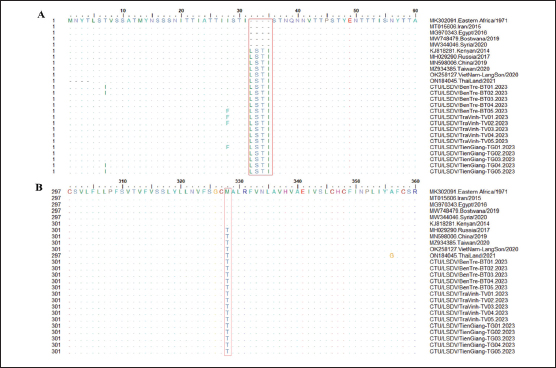This screenshot has width=556, height=368.
Task: Select CTU/LSDV/TienGiang-TG05.2023 label in panel B
Action: coord(472,351)
